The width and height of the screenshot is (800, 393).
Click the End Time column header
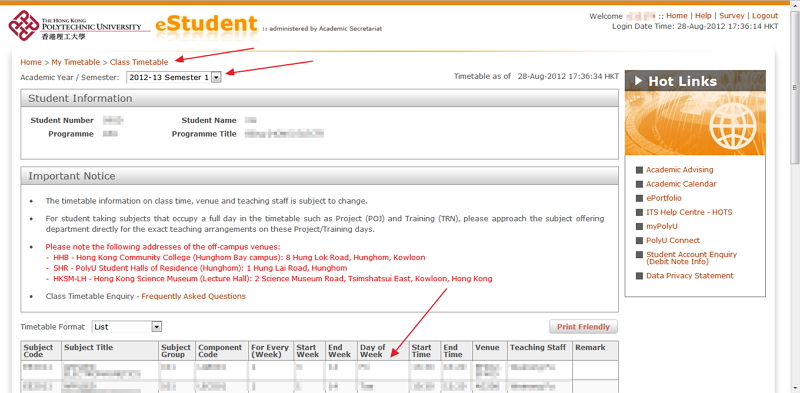pos(456,351)
